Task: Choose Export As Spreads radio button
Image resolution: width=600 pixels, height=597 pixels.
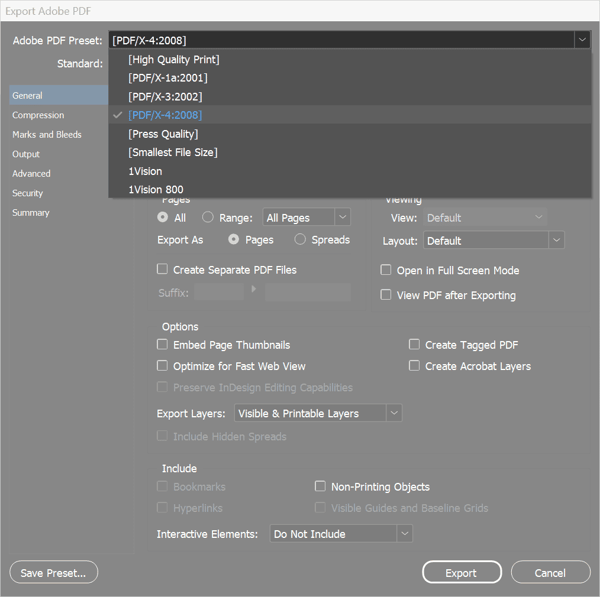Action: click(300, 240)
